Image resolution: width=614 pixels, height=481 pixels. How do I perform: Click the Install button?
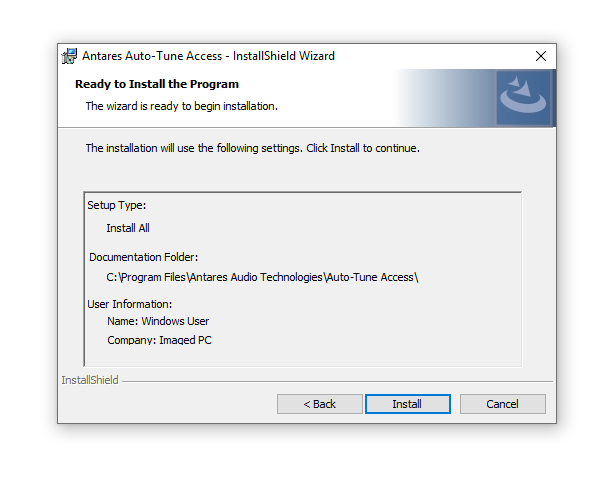407,404
